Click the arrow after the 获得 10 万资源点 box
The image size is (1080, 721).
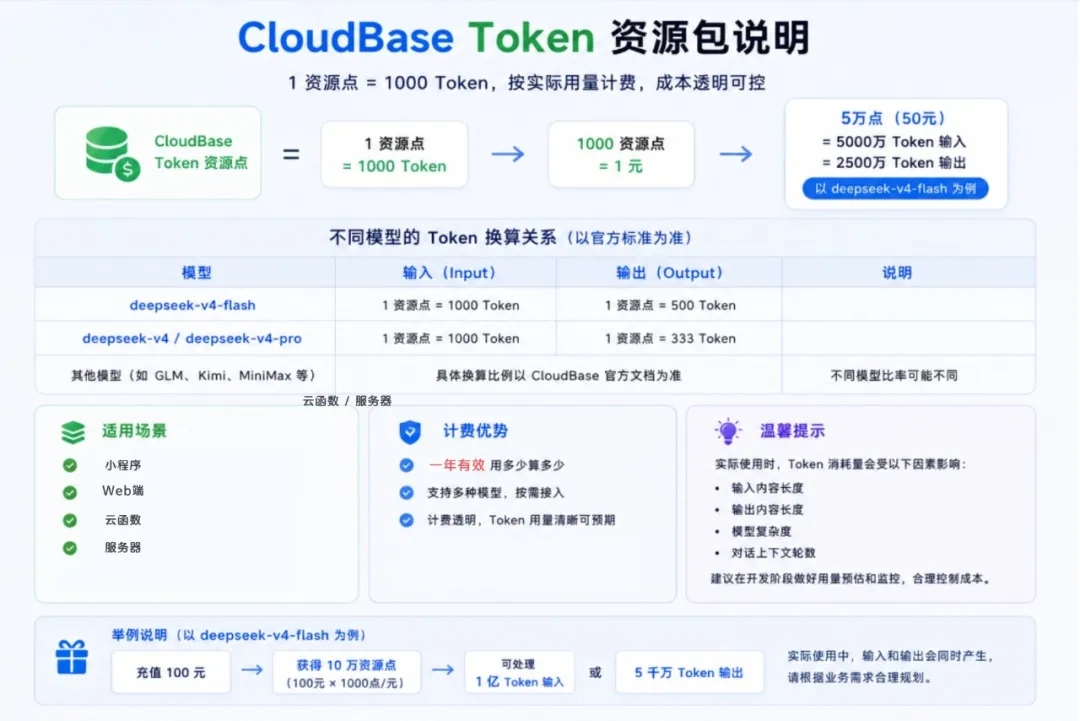[443, 669]
